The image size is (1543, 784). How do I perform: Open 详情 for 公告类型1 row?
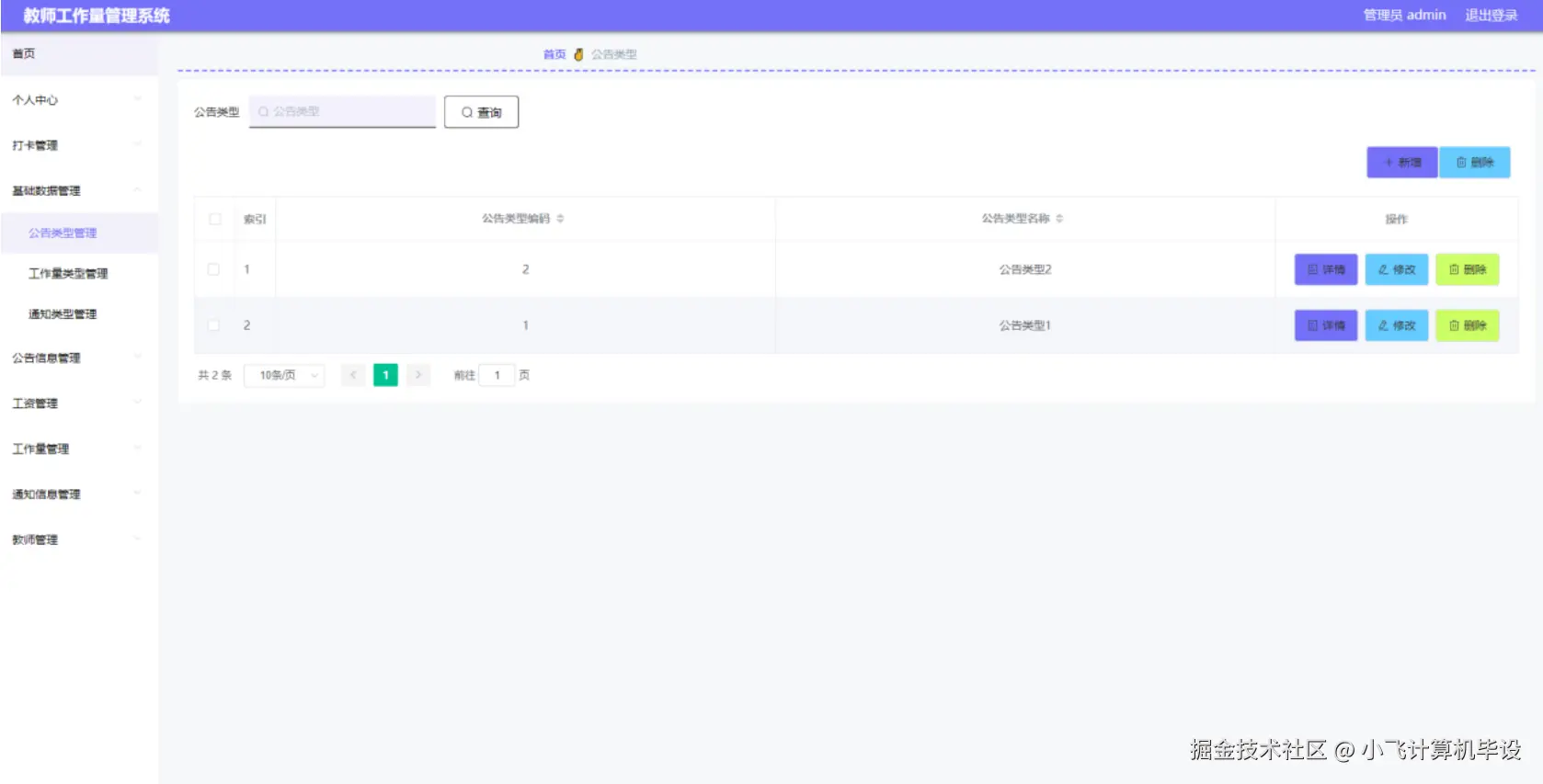pos(1325,325)
